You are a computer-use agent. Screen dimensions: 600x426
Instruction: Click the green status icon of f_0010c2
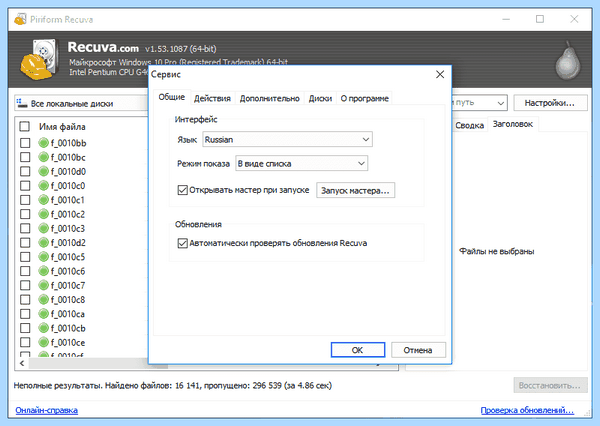[x=43, y=214]
